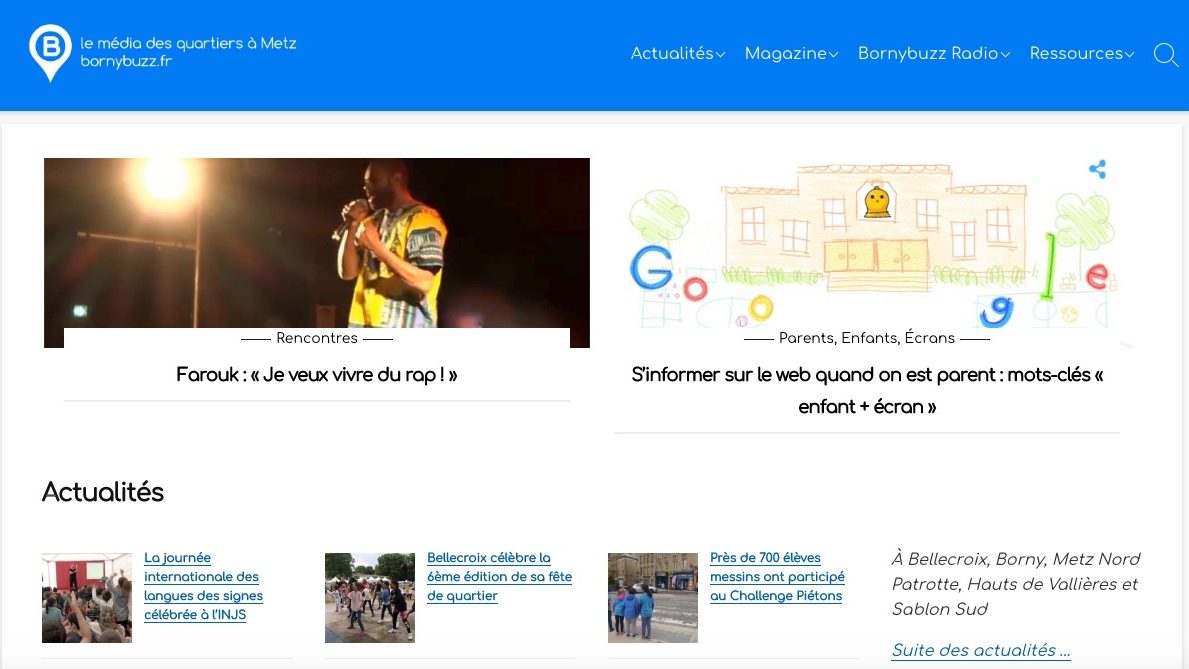
Task: Read 'La journée internationale des langues des signes' article
Action: point(203,586)
